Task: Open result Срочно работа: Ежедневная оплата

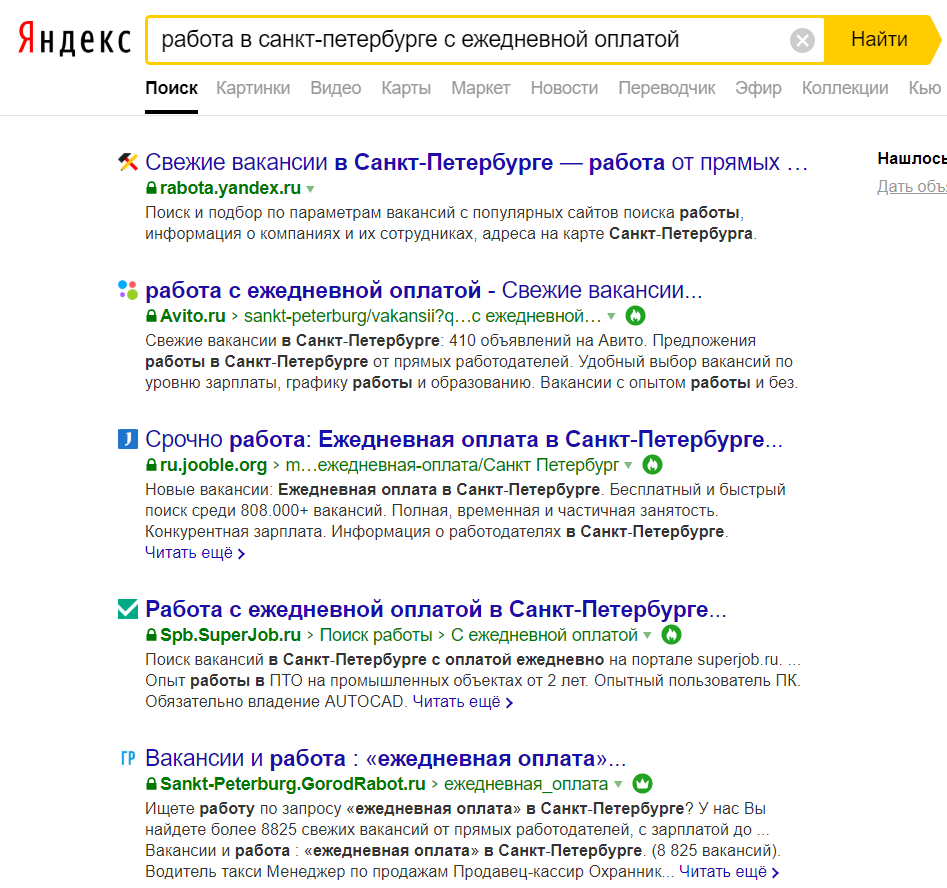Action: pos(464,439)
